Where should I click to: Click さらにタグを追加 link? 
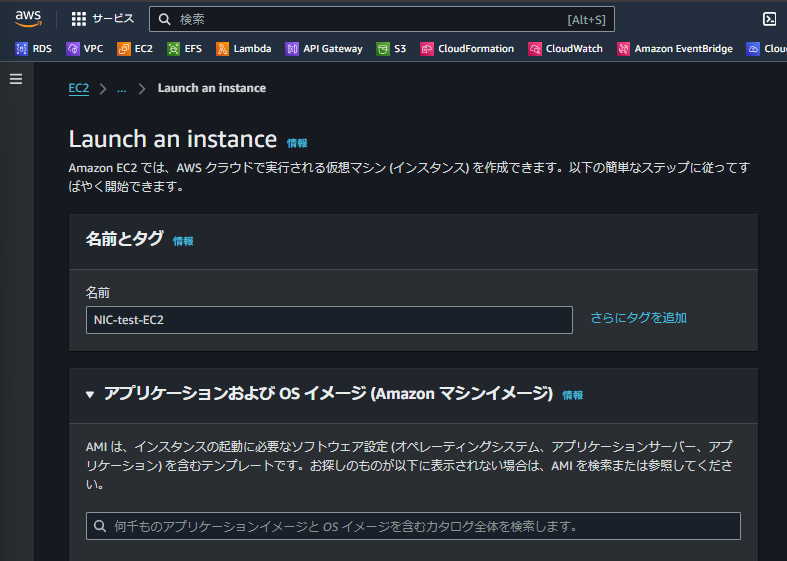coord(638,318)
